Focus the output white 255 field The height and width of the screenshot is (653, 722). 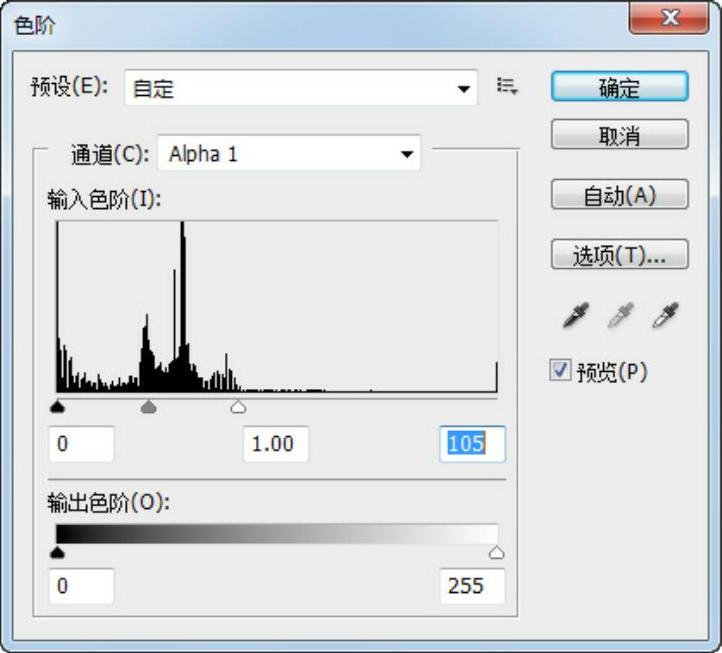472,586
